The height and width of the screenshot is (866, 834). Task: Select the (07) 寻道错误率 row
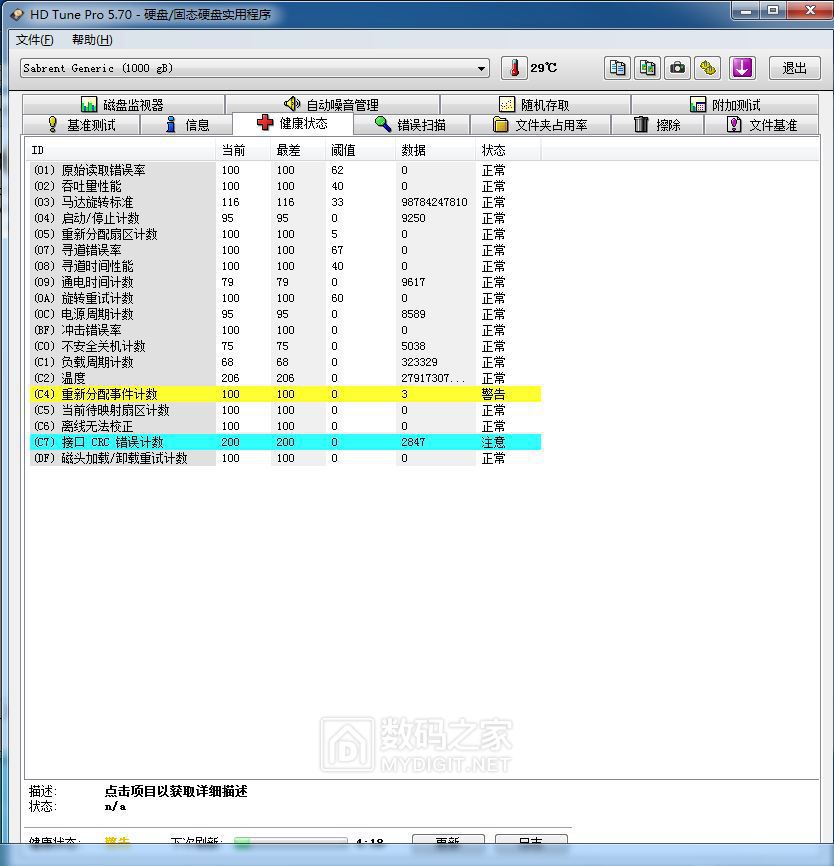point(286,250)
